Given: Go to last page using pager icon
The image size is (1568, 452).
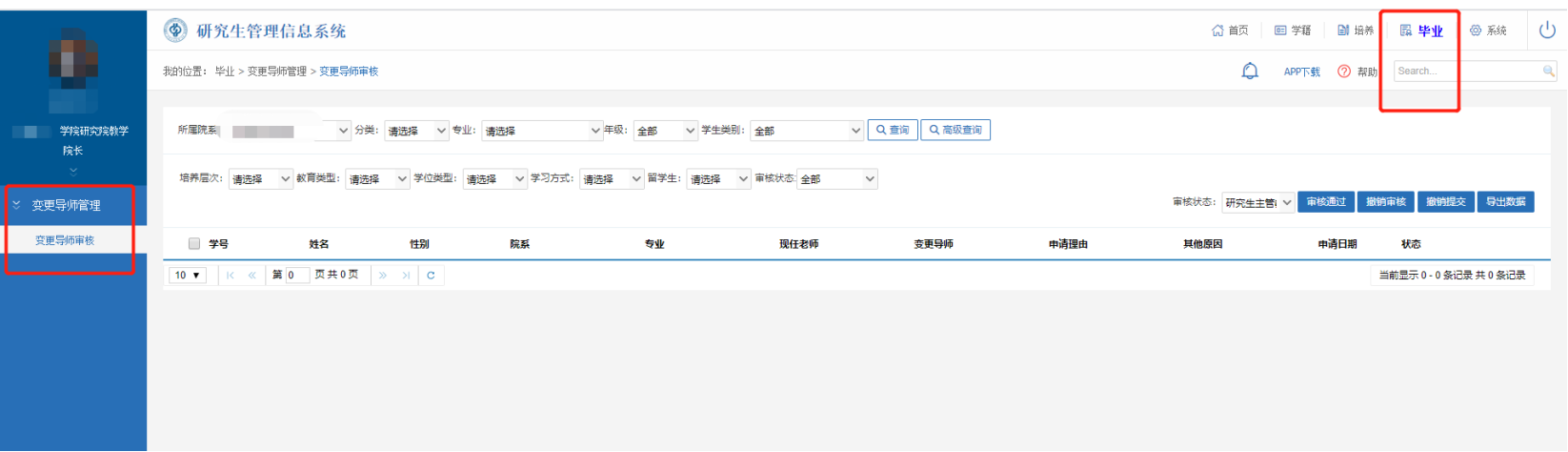Looking at the screenshot, I should tap(406, 276).
